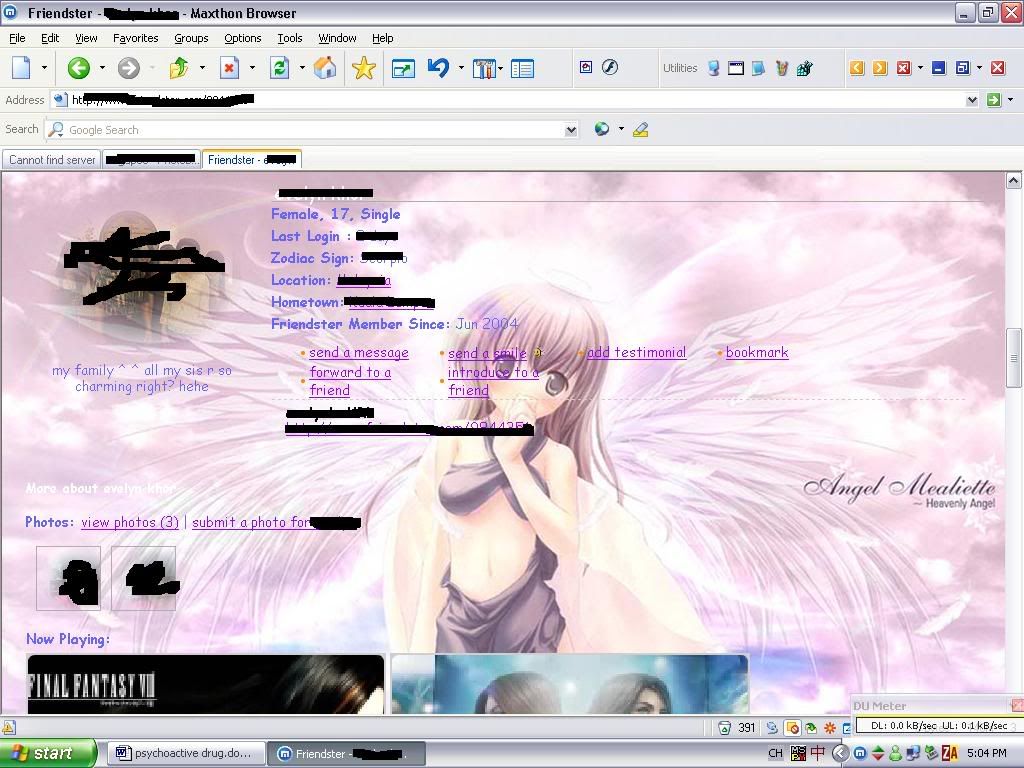Screen dimensions: 1024x768
Task: Toggle the orange sun status bar icon
Action: click(x=830, y=728)
